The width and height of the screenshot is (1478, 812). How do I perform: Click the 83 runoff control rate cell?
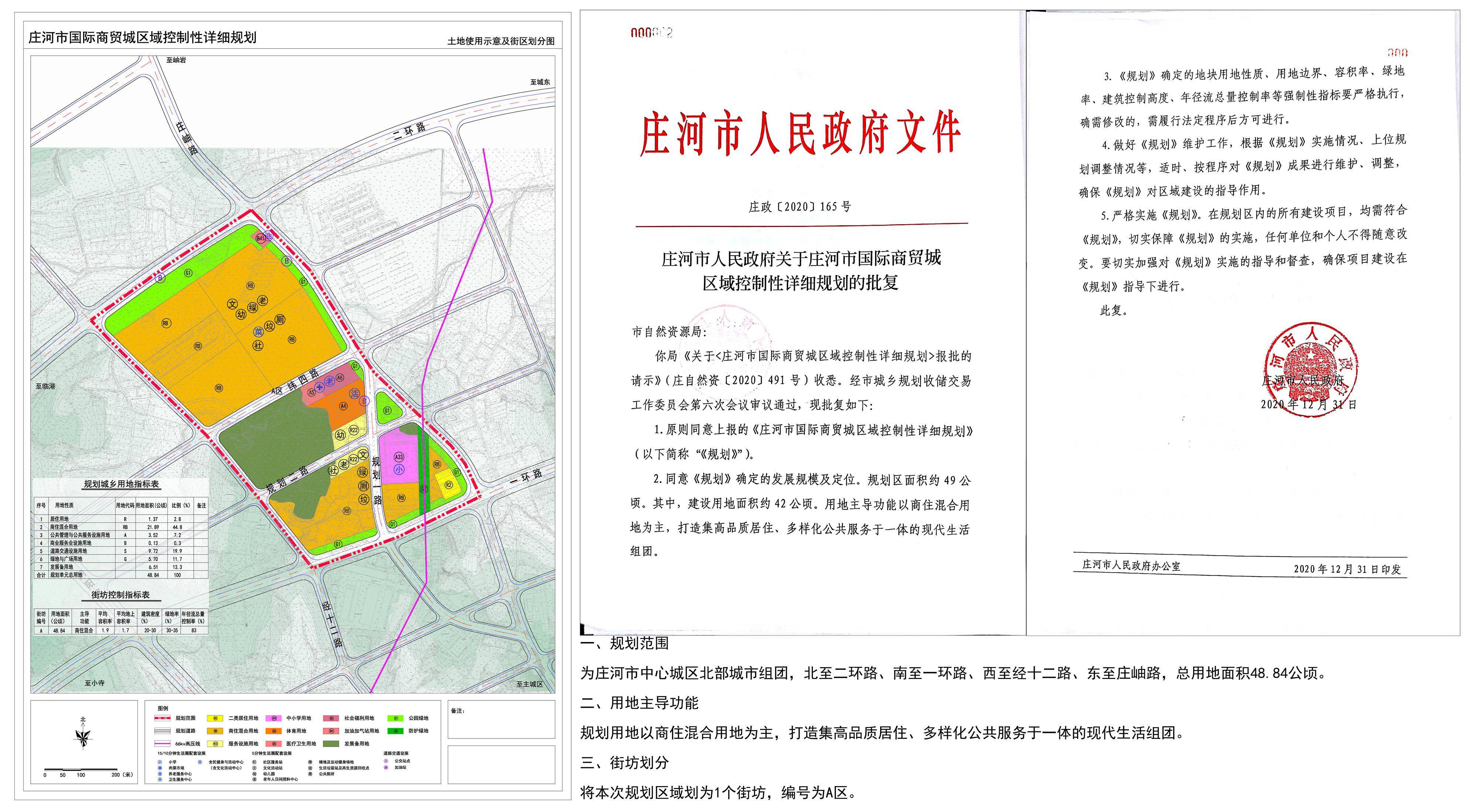pyautogui.click(x=194, y=630)
